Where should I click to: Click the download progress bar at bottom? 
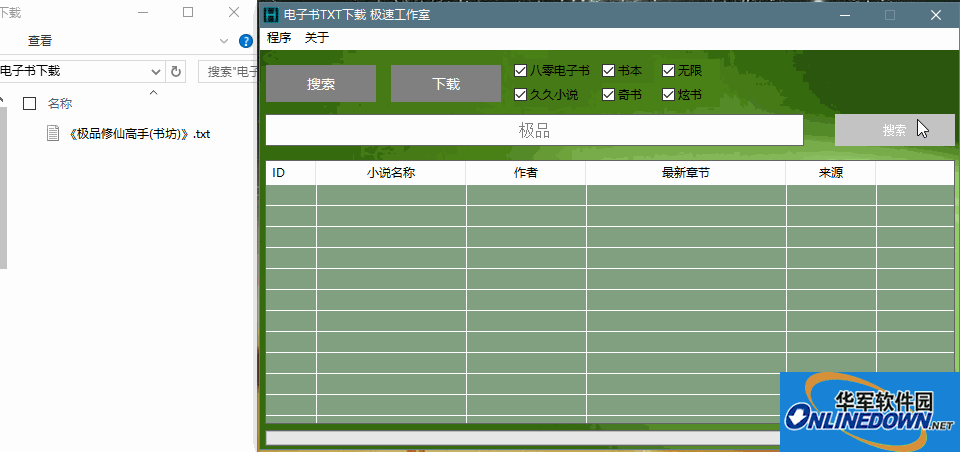tap(523, 439)
